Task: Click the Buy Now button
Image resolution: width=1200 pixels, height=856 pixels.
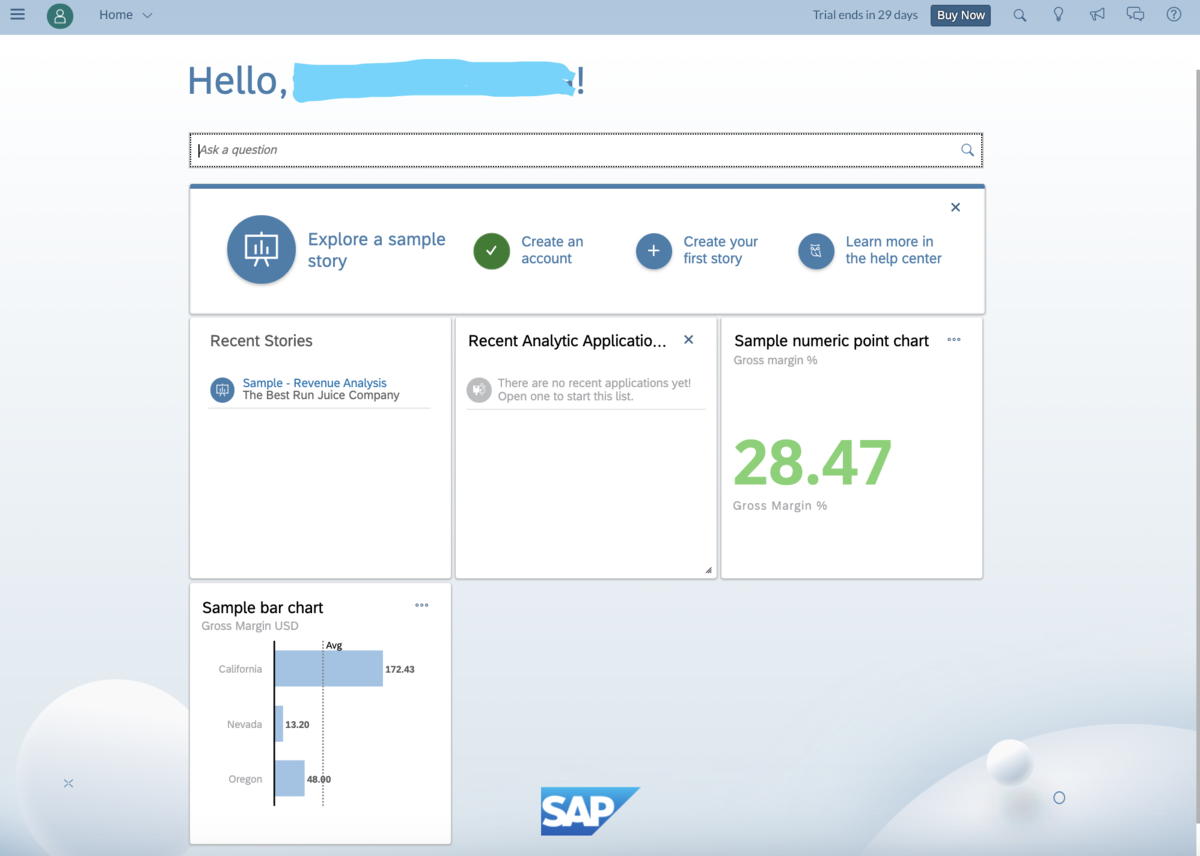Action: pyautogui.click(x=961, y=15)
